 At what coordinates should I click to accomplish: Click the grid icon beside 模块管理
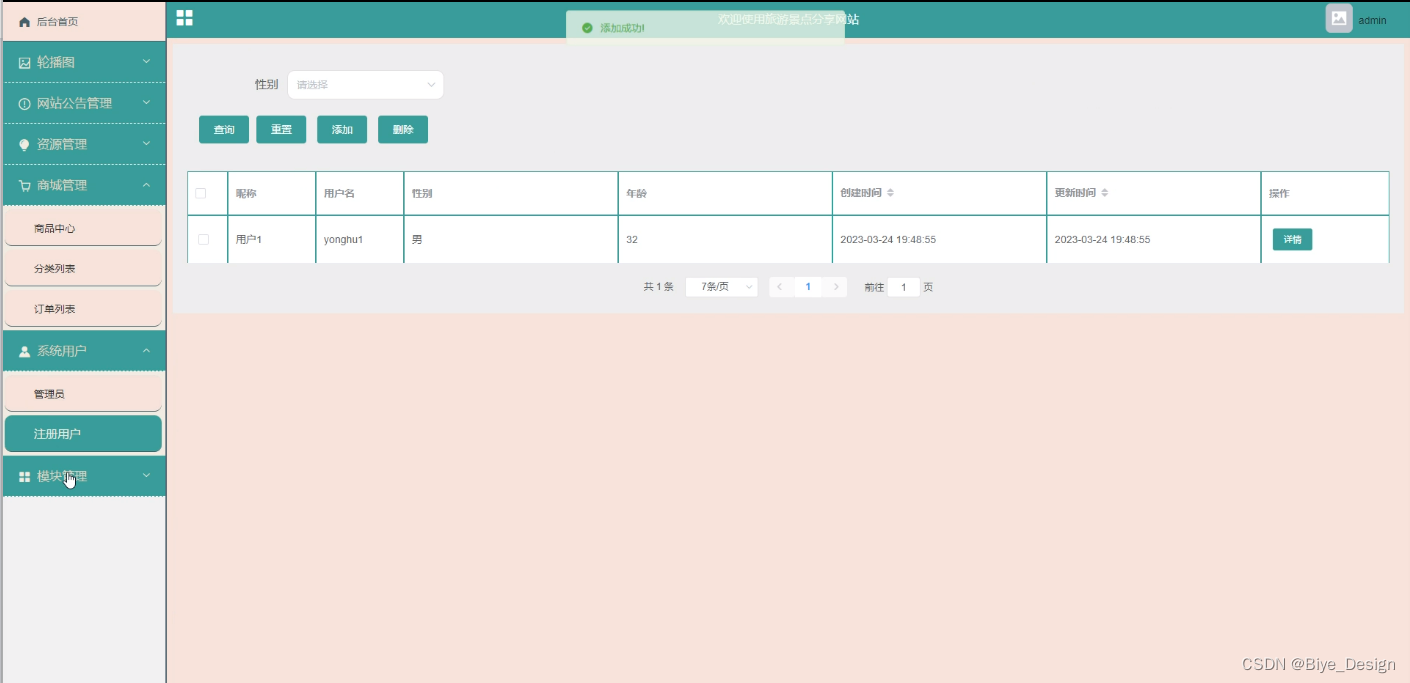(x=25, y=477)
